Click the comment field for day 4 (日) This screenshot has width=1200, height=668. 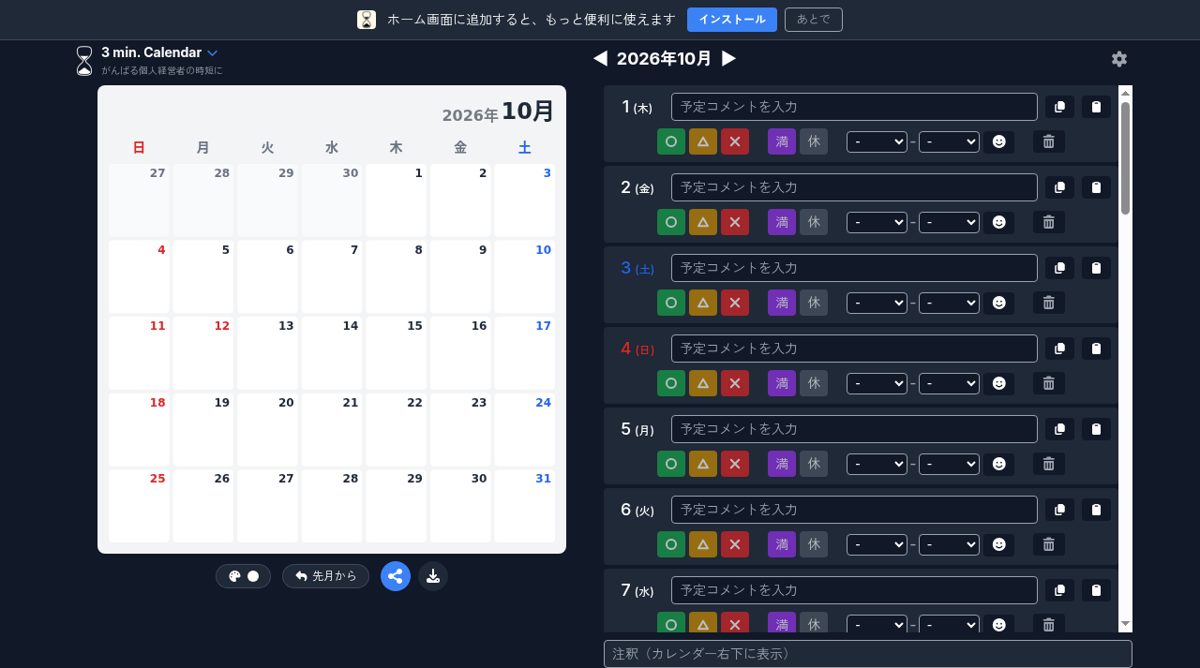coord(854,349)
